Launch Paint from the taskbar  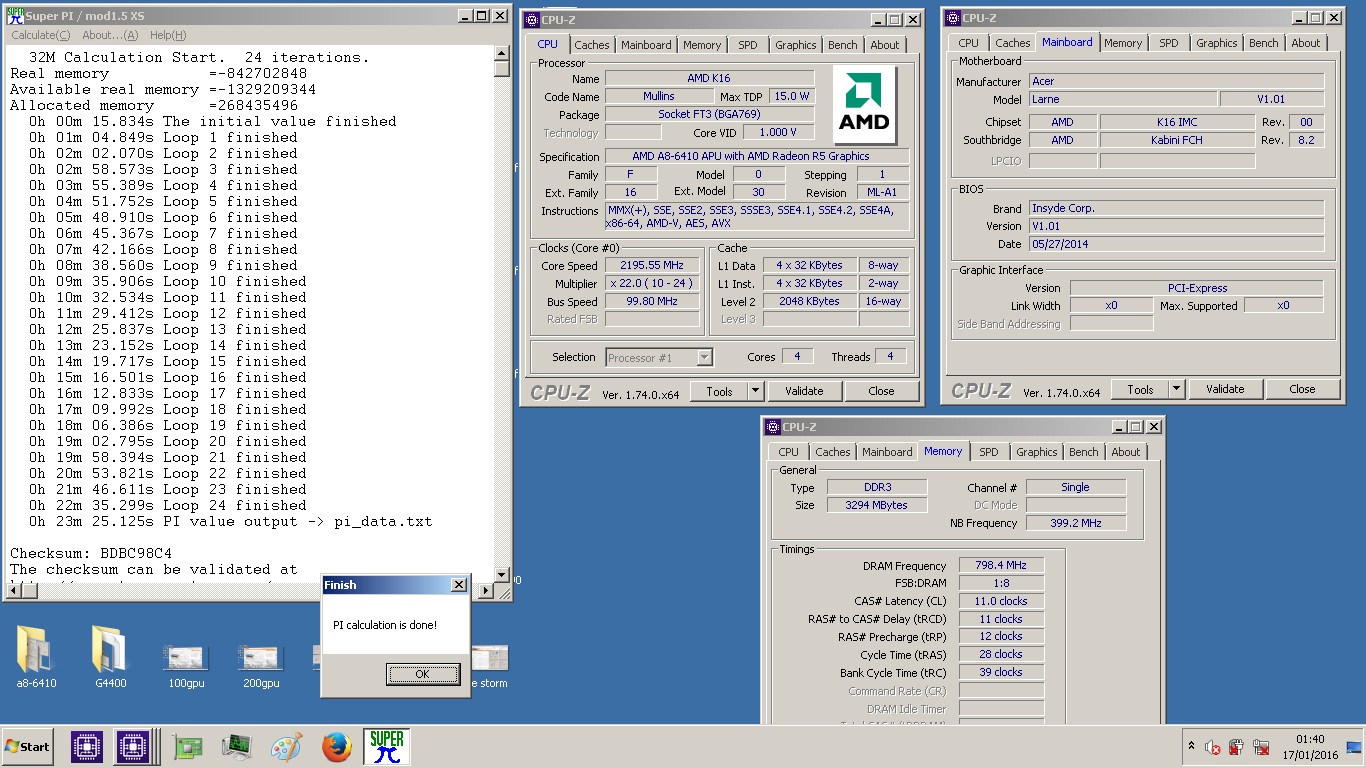coord(286,747)
